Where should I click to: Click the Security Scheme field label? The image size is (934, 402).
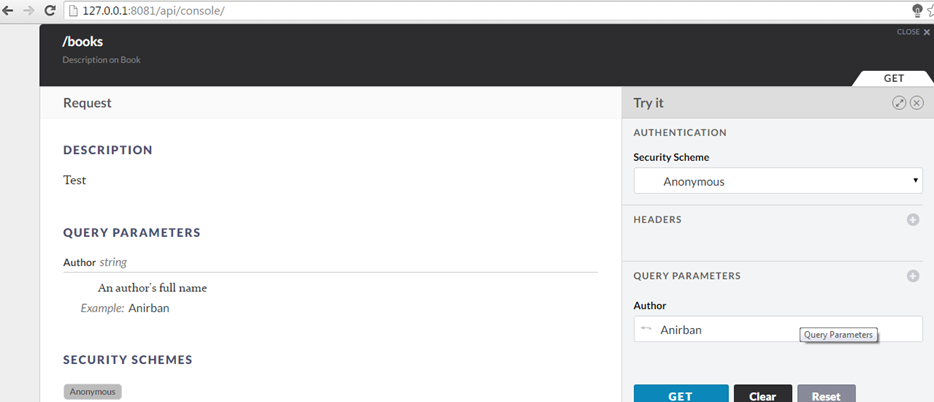coord(671,158)
